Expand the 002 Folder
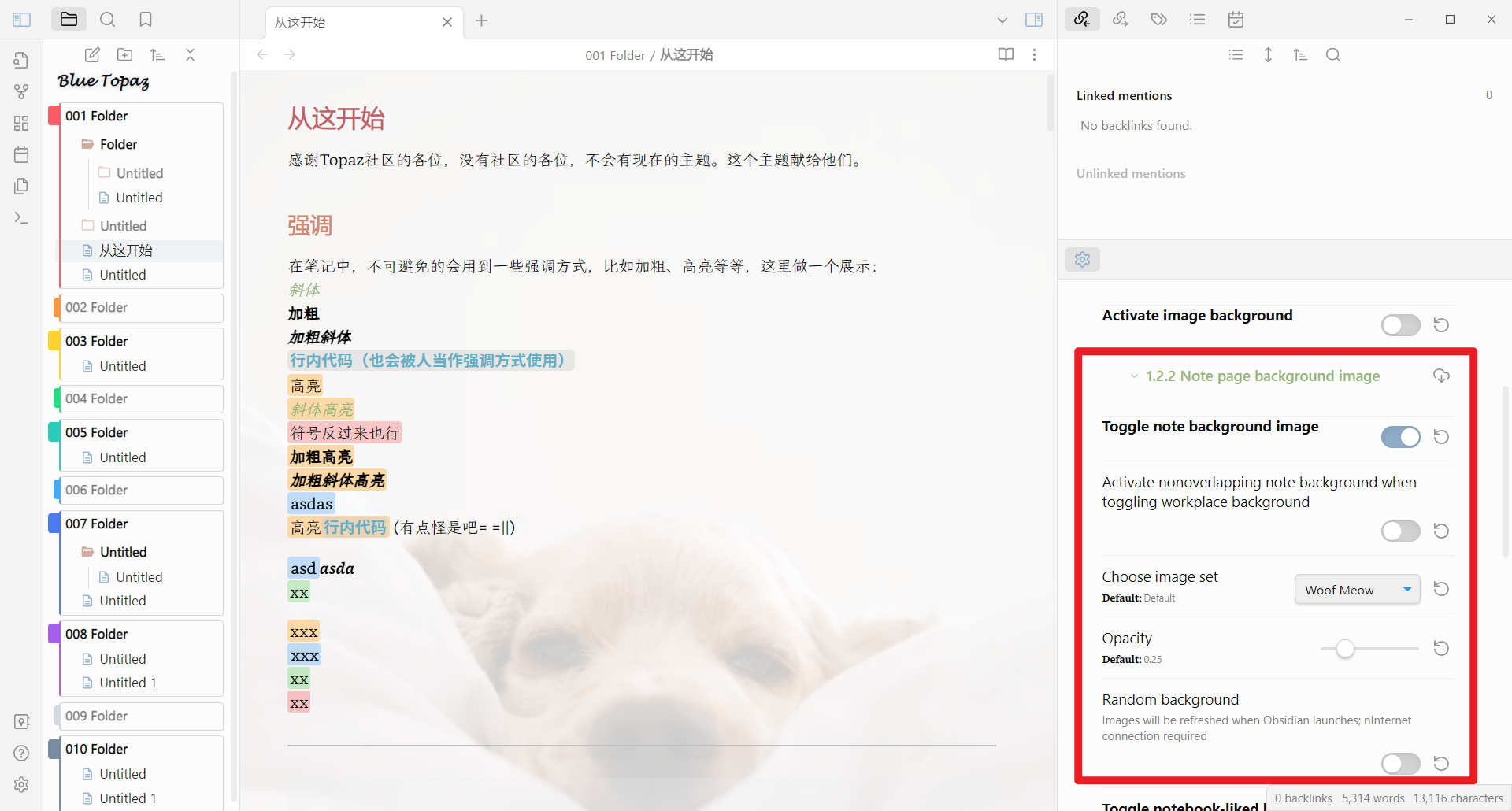 click(x=142, y=307)
